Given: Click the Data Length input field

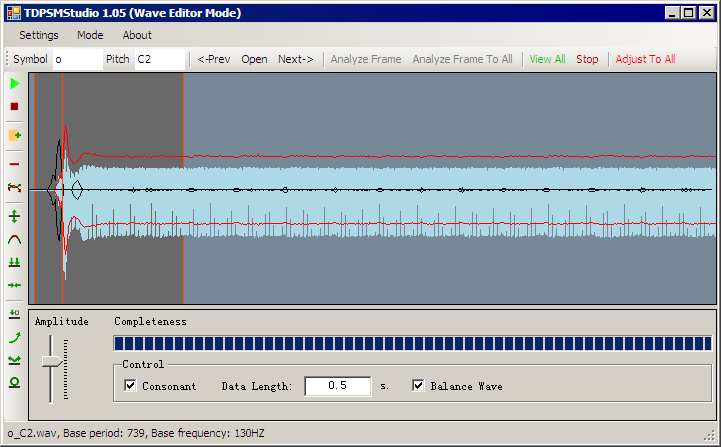Looking at the screenshot, I should pos(338,386).
